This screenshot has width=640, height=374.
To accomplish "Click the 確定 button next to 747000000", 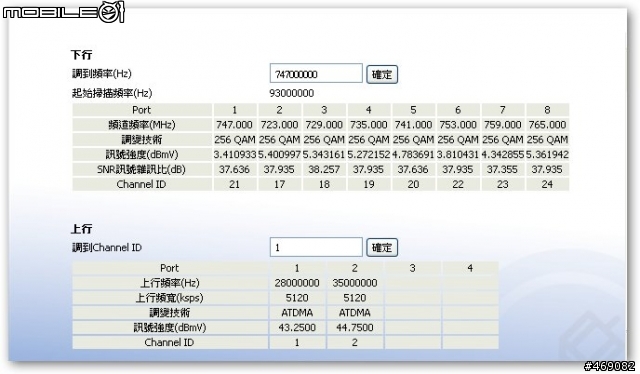I will (x=382, y=75).
